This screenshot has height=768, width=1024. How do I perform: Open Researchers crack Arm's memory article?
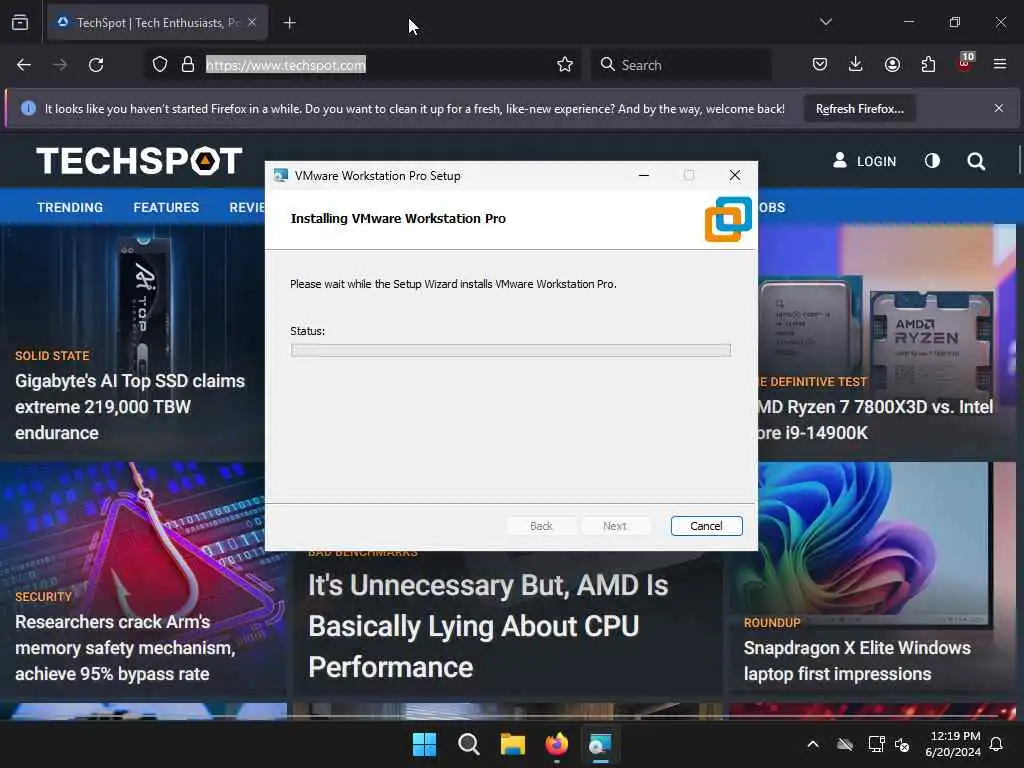pos(125,648)
